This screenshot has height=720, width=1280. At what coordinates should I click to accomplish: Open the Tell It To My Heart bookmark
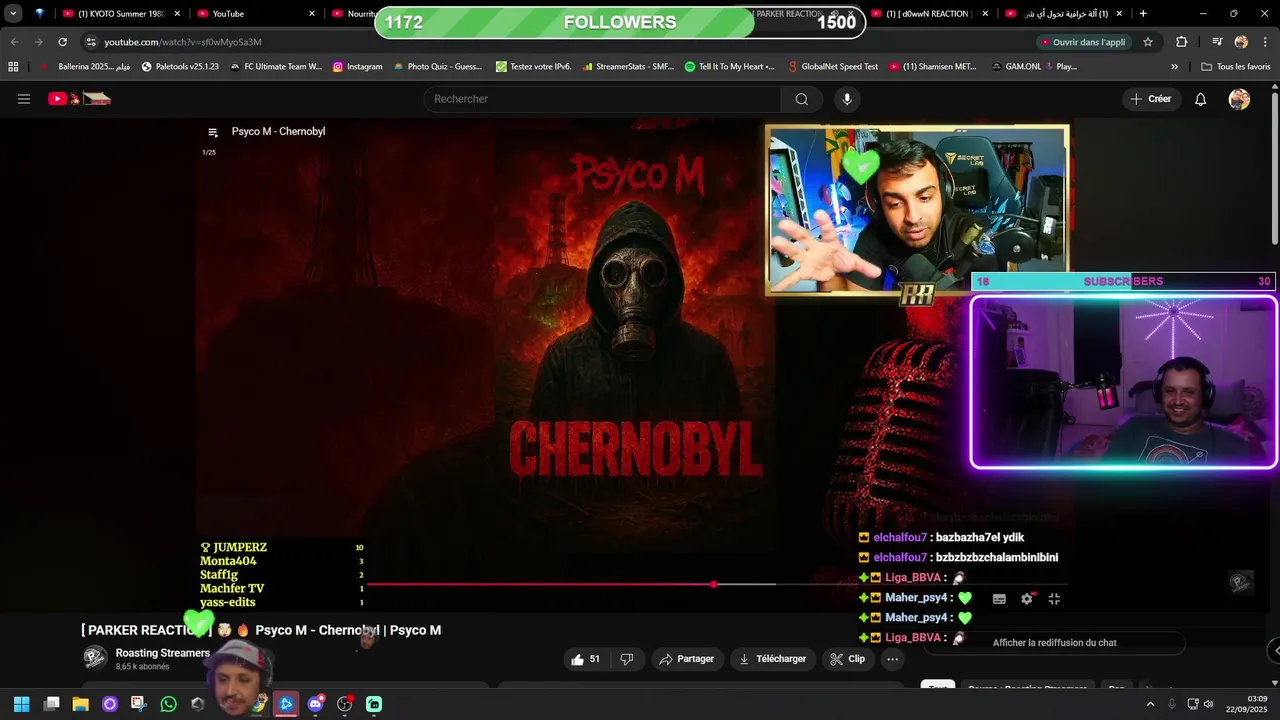pyautogui.click(x=729, y=67)
